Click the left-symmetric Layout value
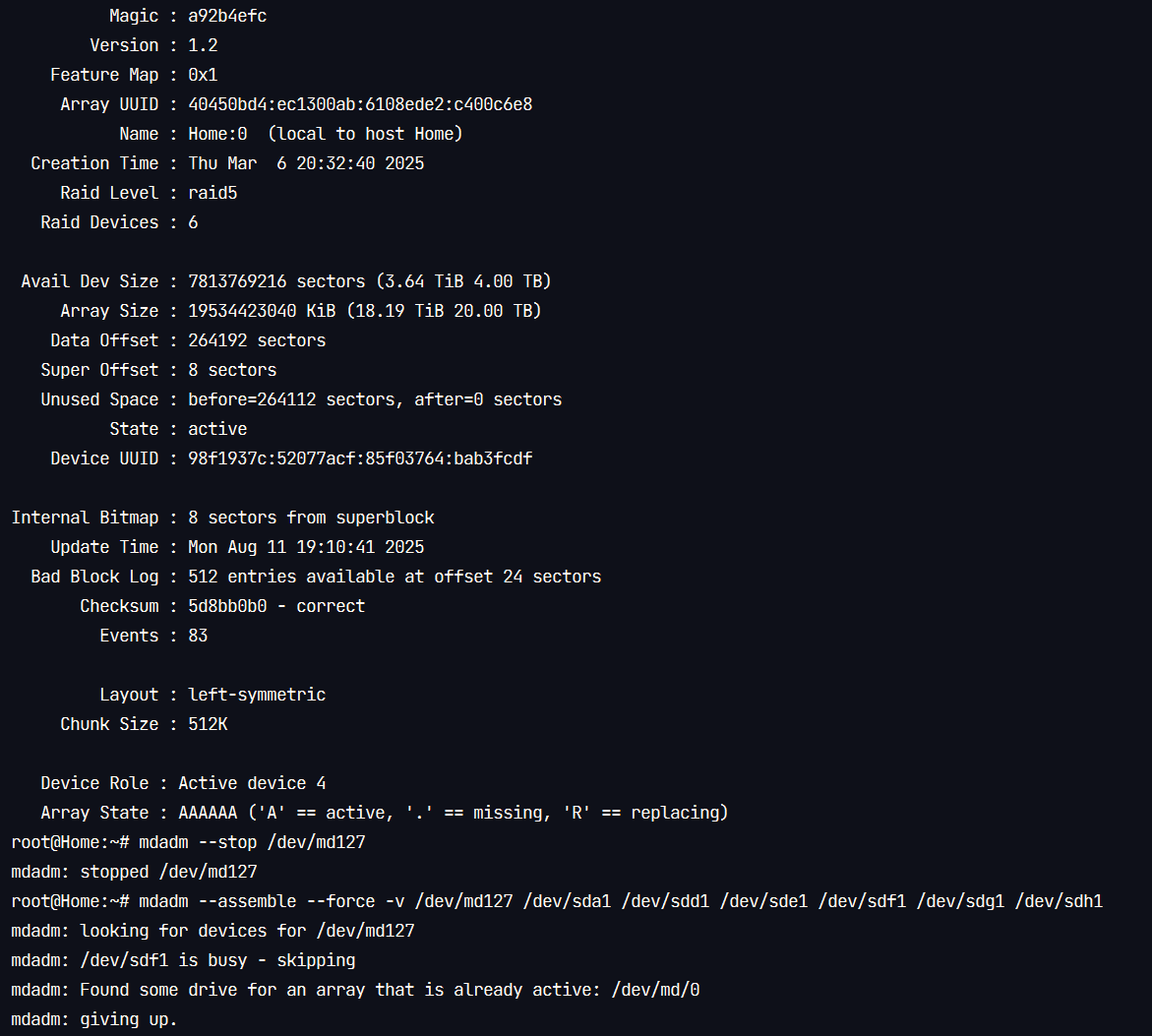This screenshot has height=1036, width=1152. (x=257, y=695)
